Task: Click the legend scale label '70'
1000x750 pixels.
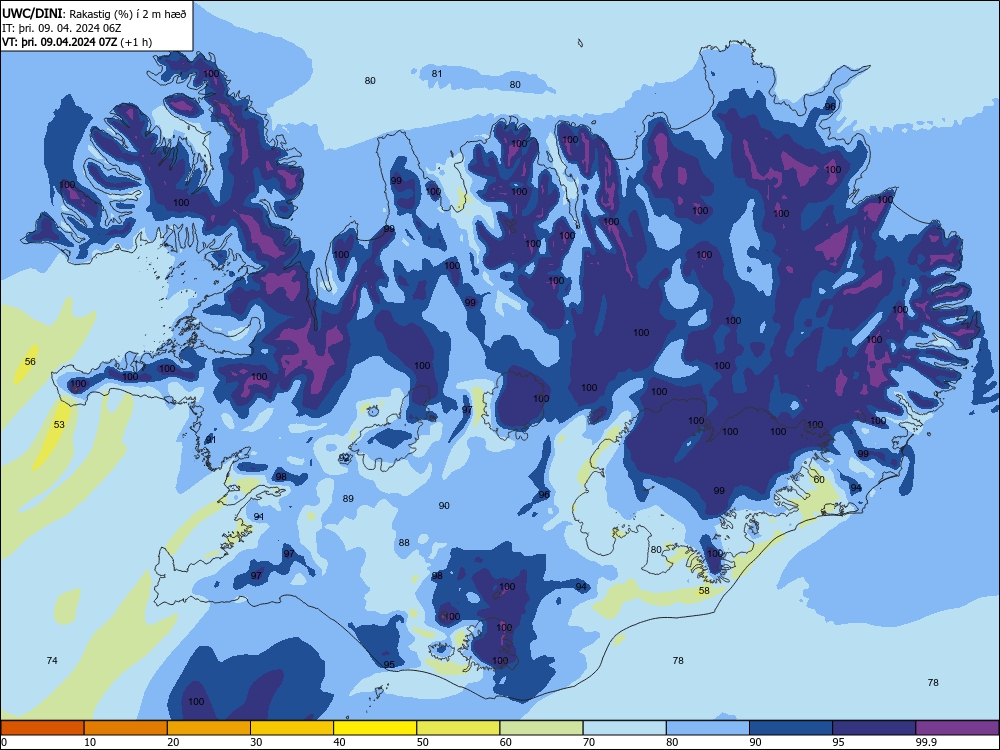Action: tap(589, 742)
